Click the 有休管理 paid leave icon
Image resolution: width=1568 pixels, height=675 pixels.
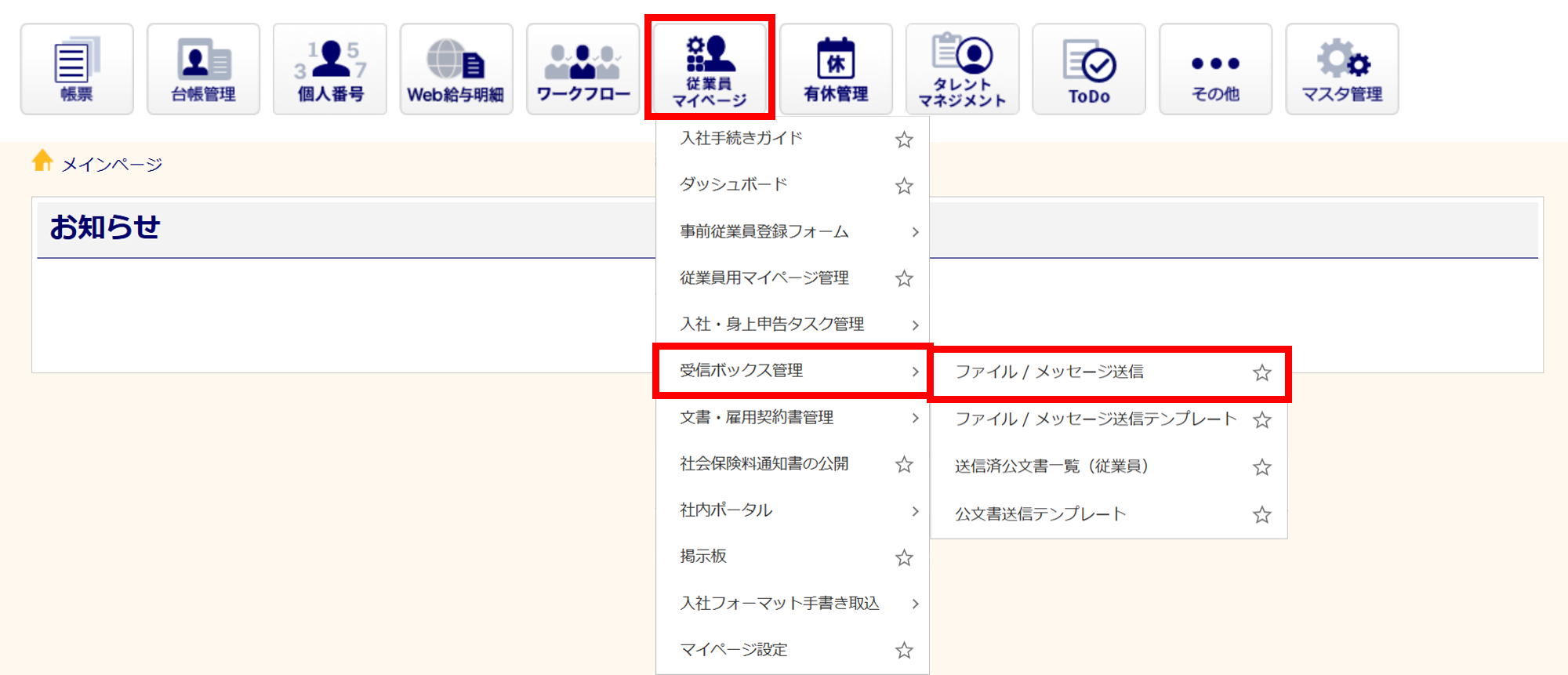[836, 69]
